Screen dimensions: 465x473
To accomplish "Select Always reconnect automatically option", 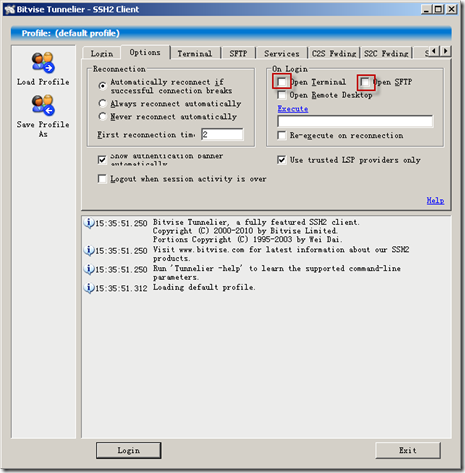I will click(103, 103).
